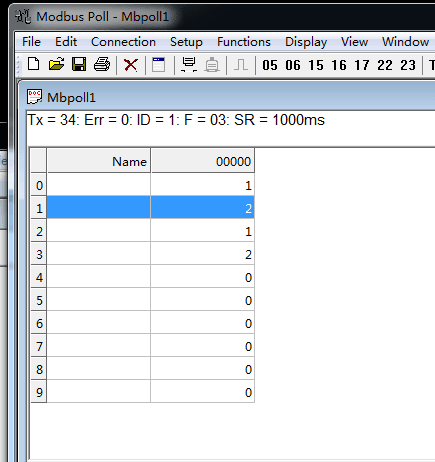This screenshot has height=462, width=435.
Task: Click value cell of register 8
Action: pyautogui.click(x=203, y=369)
